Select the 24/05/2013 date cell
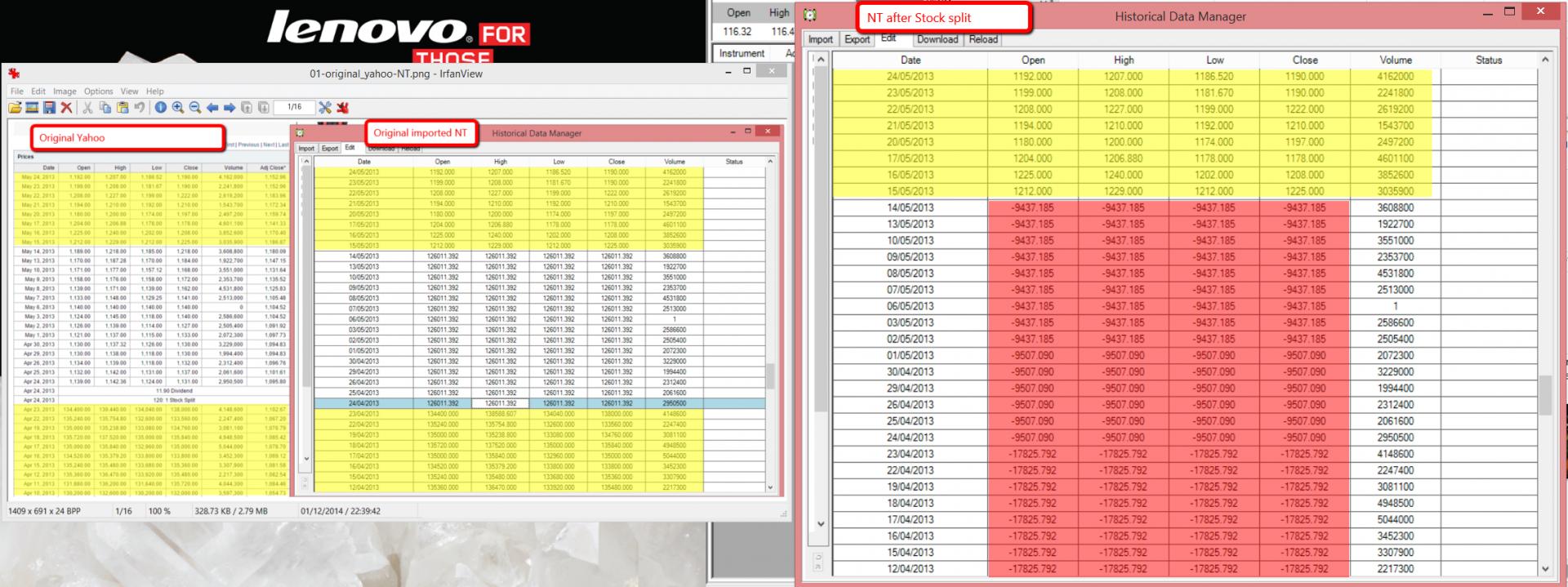The image size is (1568, 587). [911, 77]
